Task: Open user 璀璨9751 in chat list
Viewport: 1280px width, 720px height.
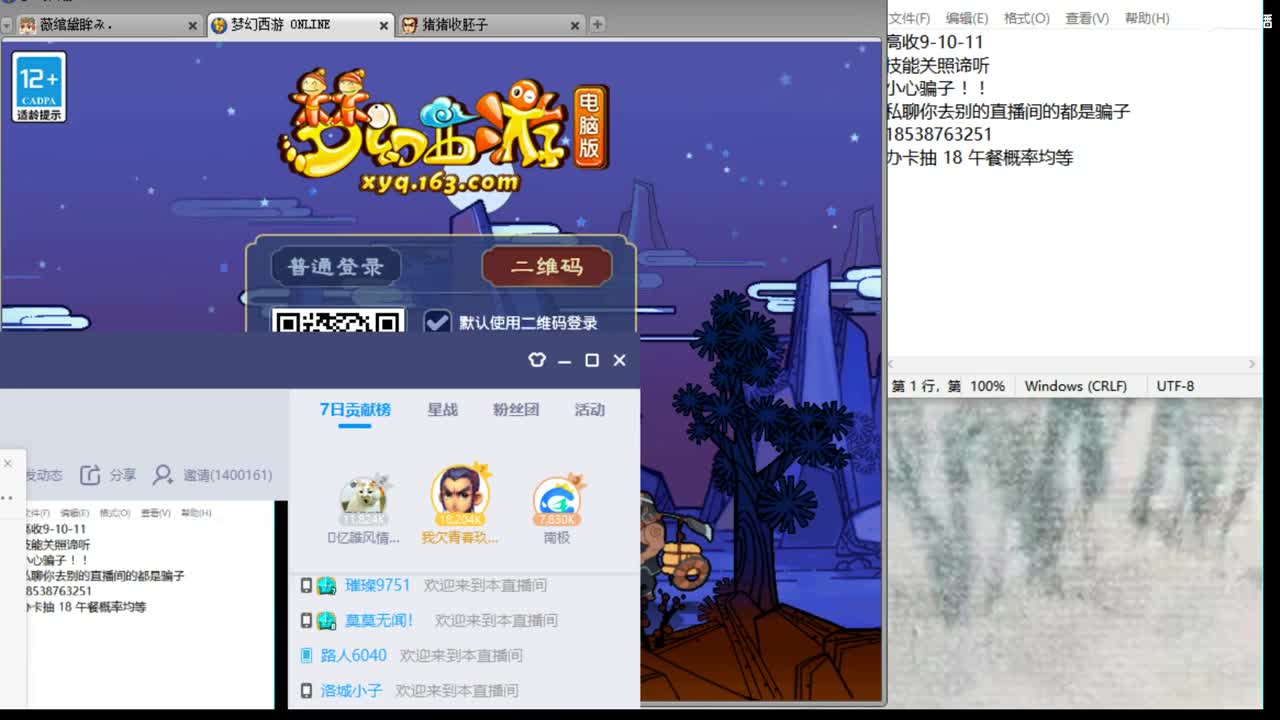Action: (x=377, y=585)
